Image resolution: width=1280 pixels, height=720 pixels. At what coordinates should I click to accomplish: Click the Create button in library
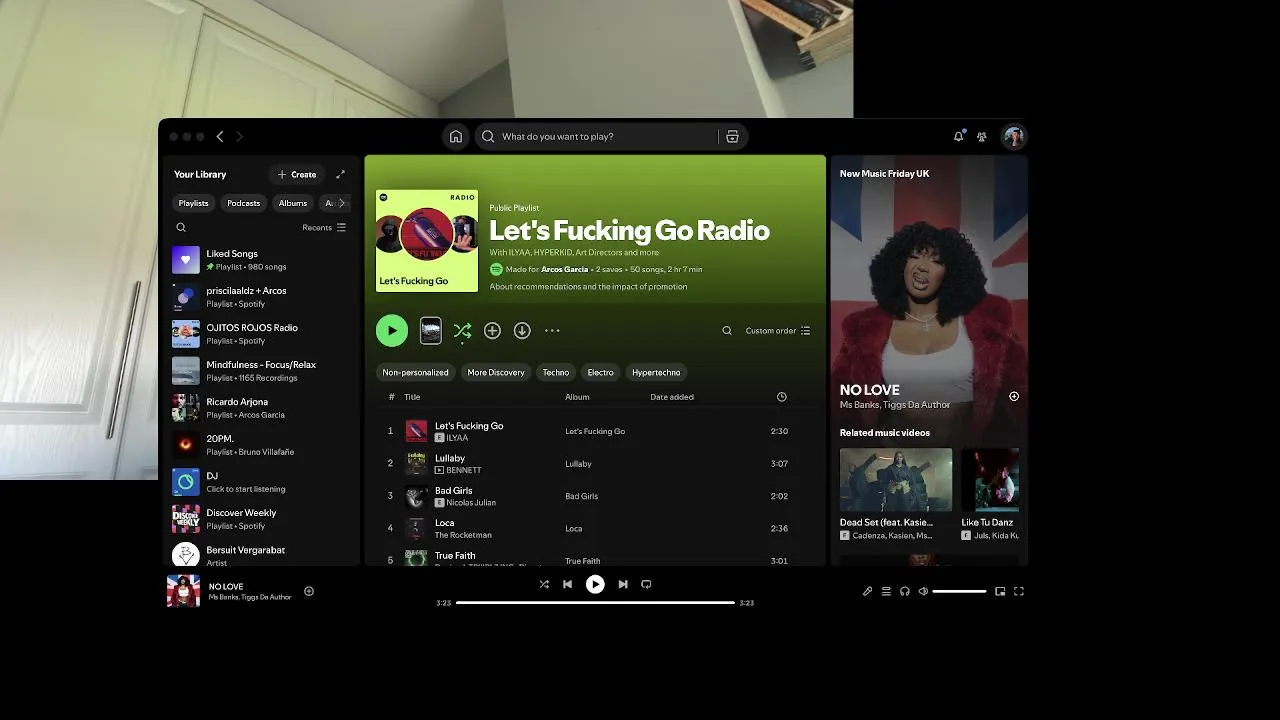(297, 174)
